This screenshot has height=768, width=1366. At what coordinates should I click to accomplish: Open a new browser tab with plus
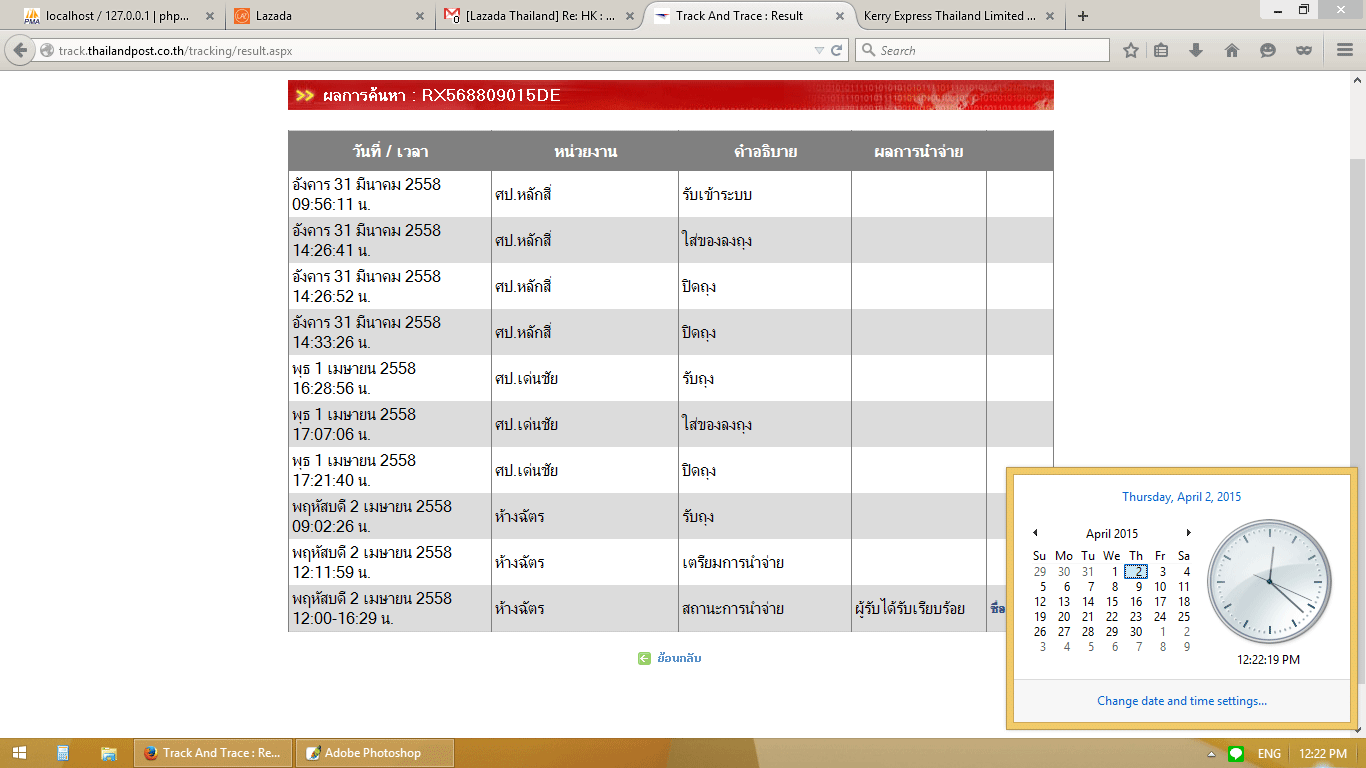1083,16
